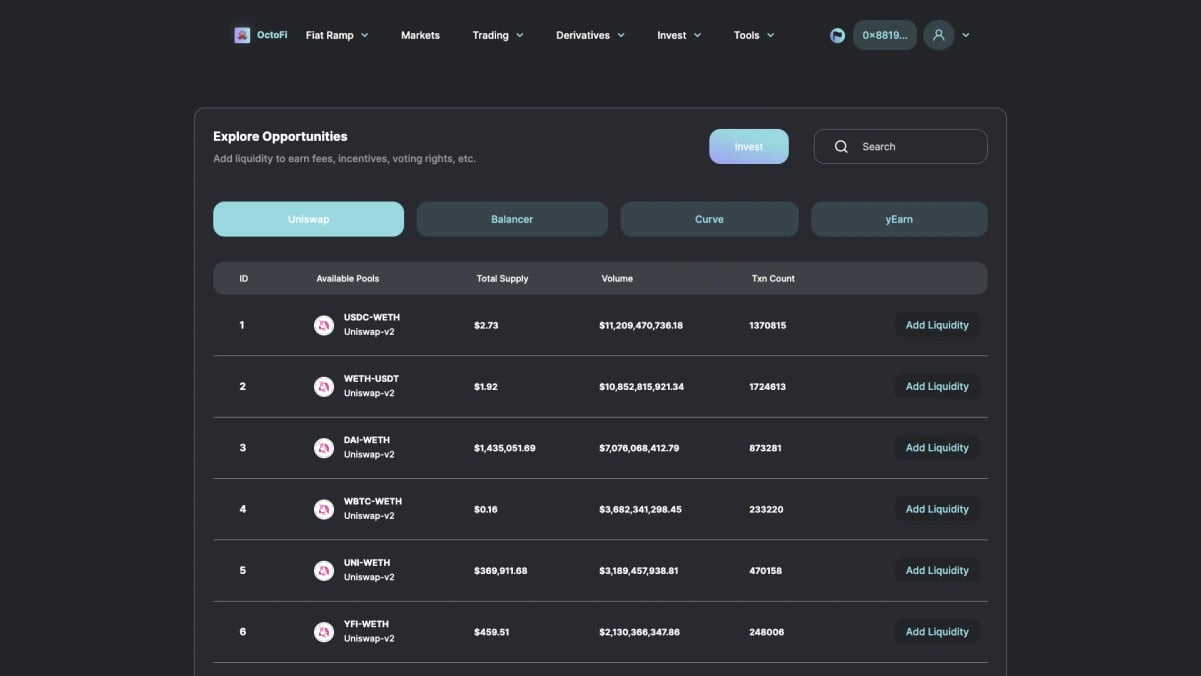Click the gradient Invest button
The height and width of the screenshot is (676, 1201).
click(749, 146)
